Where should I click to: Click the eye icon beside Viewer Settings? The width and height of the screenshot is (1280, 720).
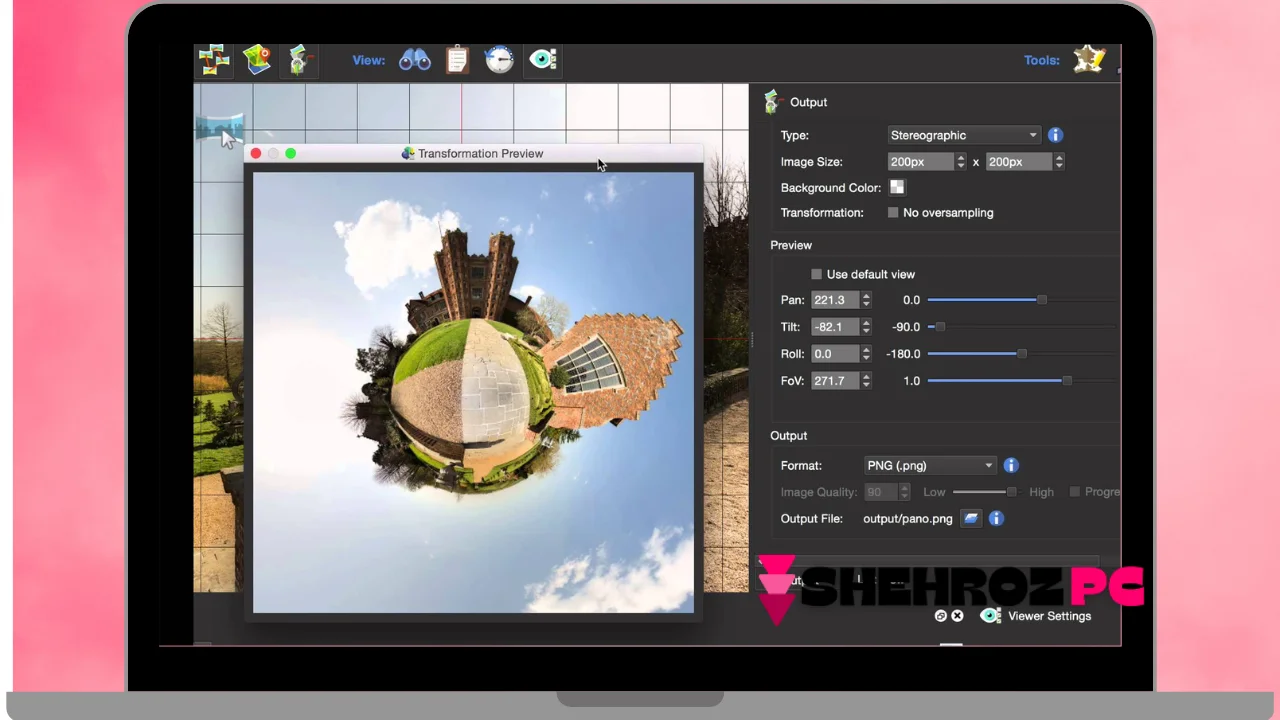point(990,616)
